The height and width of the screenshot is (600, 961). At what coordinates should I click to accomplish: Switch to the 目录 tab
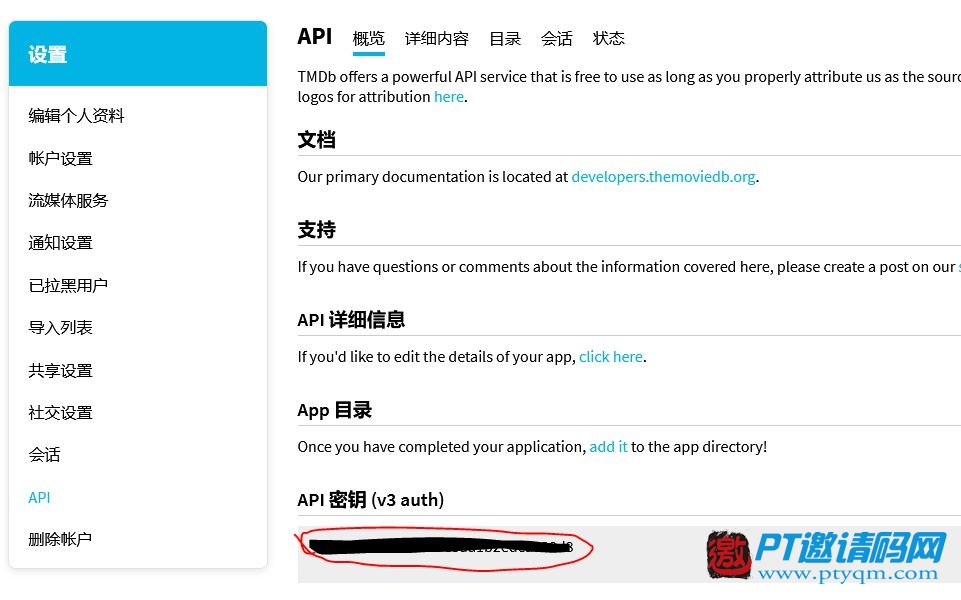(x=505, y=39)
